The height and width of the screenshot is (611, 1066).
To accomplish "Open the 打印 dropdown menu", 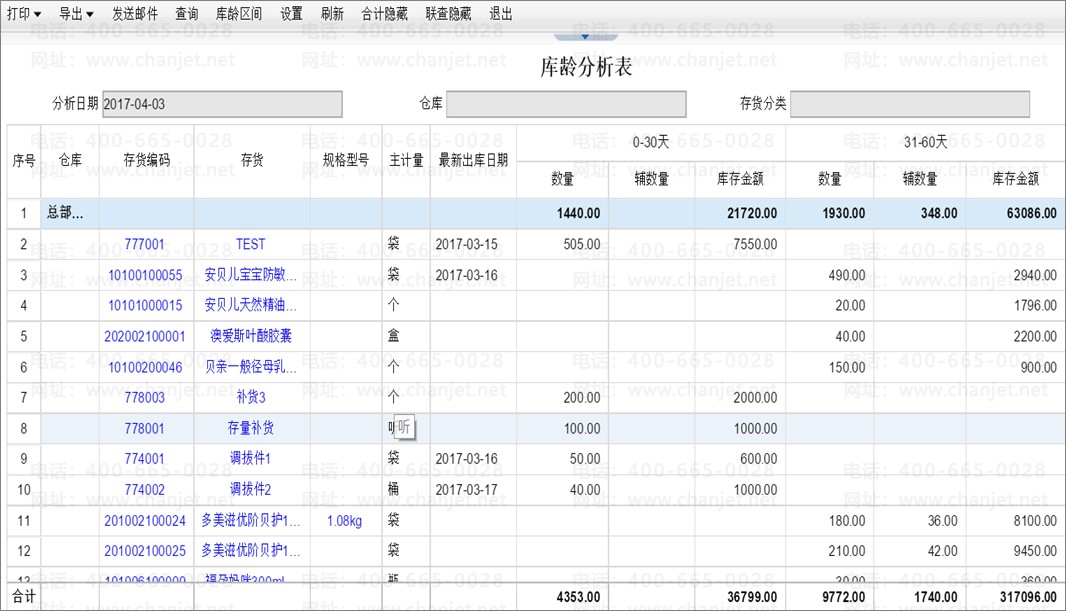I will tap(24, 14).
